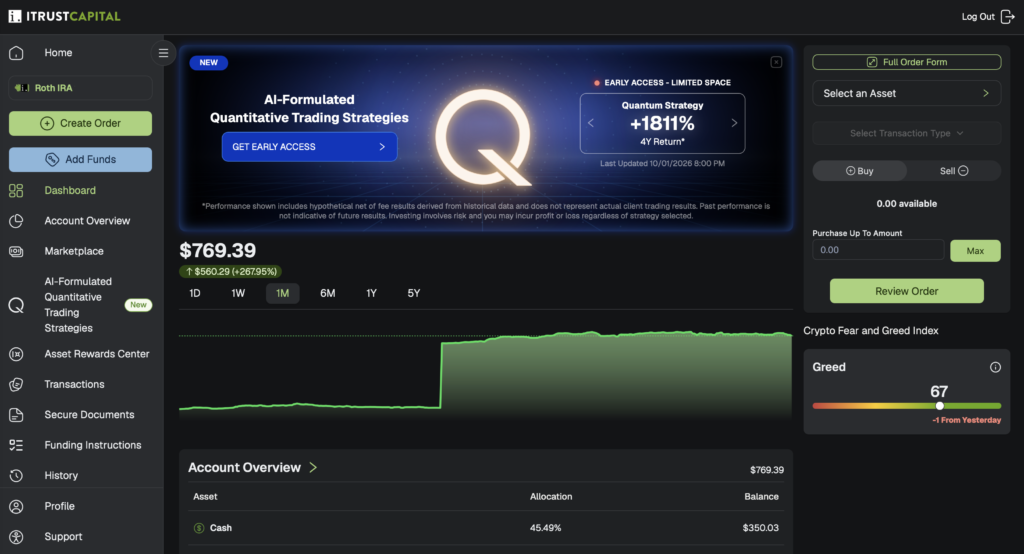Click the Account Overview pie chart icon

16,221
